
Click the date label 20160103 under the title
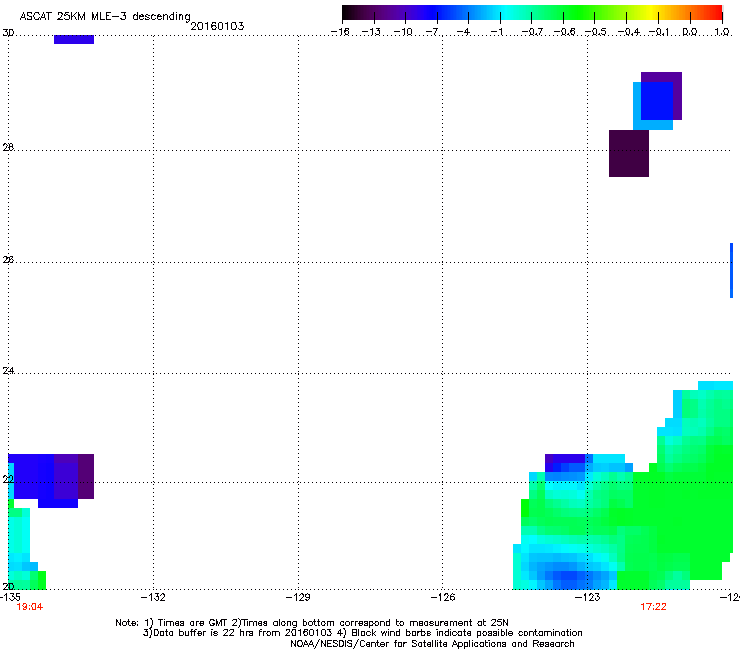pos(217,26)
